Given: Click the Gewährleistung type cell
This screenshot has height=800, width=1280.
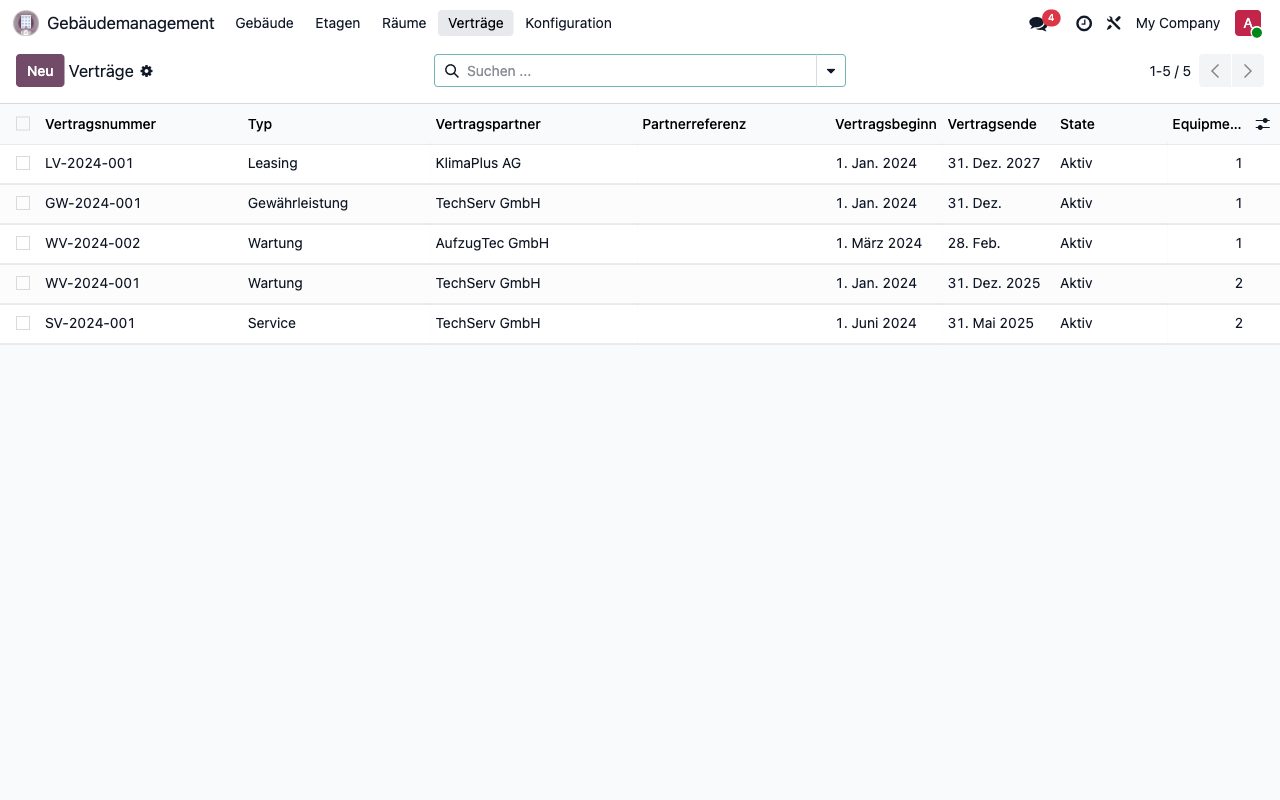Looking at the screenshot, I should pyautogui.click(x=298, y=203).
